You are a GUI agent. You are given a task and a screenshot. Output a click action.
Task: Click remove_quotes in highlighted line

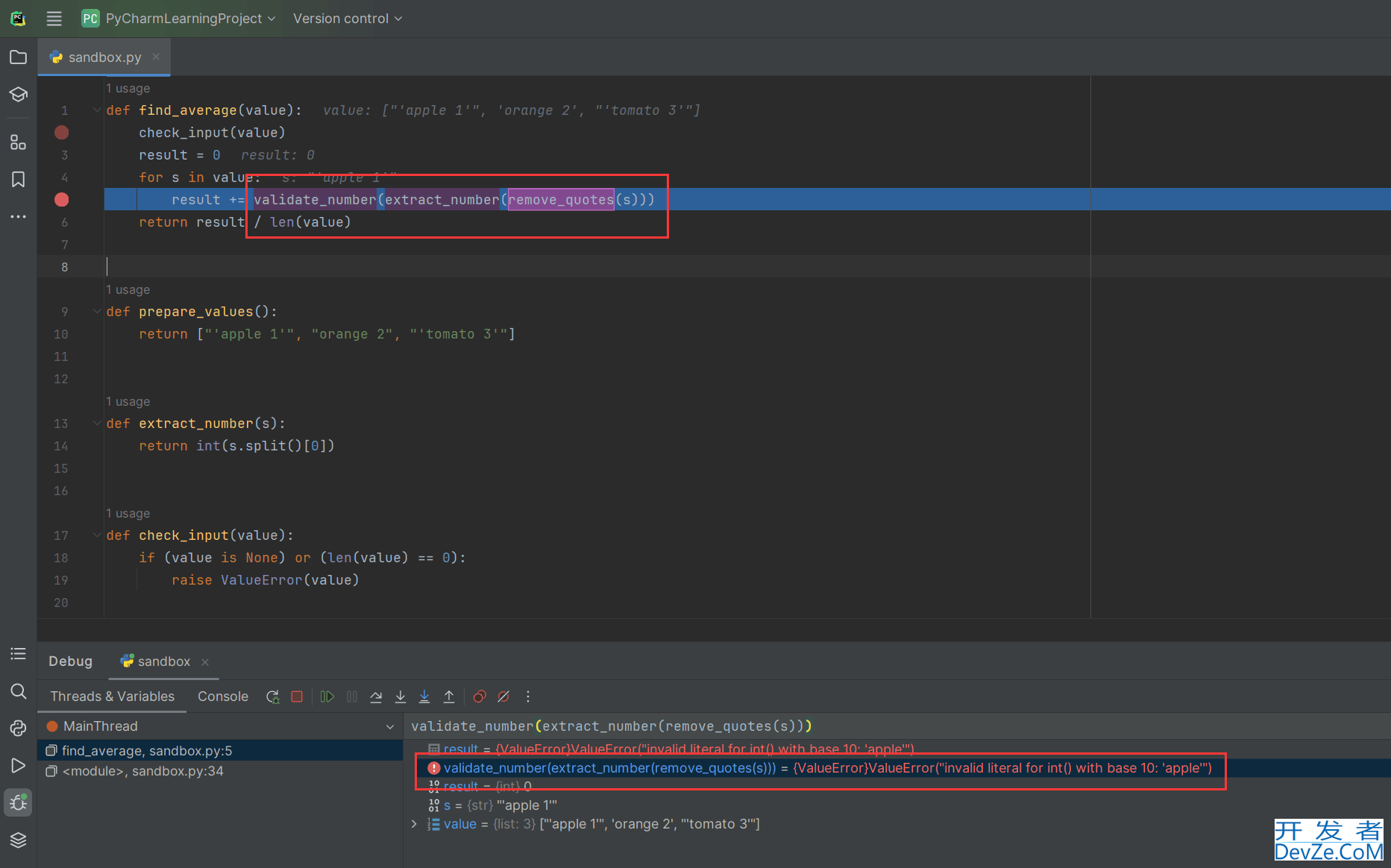[561, 200]
